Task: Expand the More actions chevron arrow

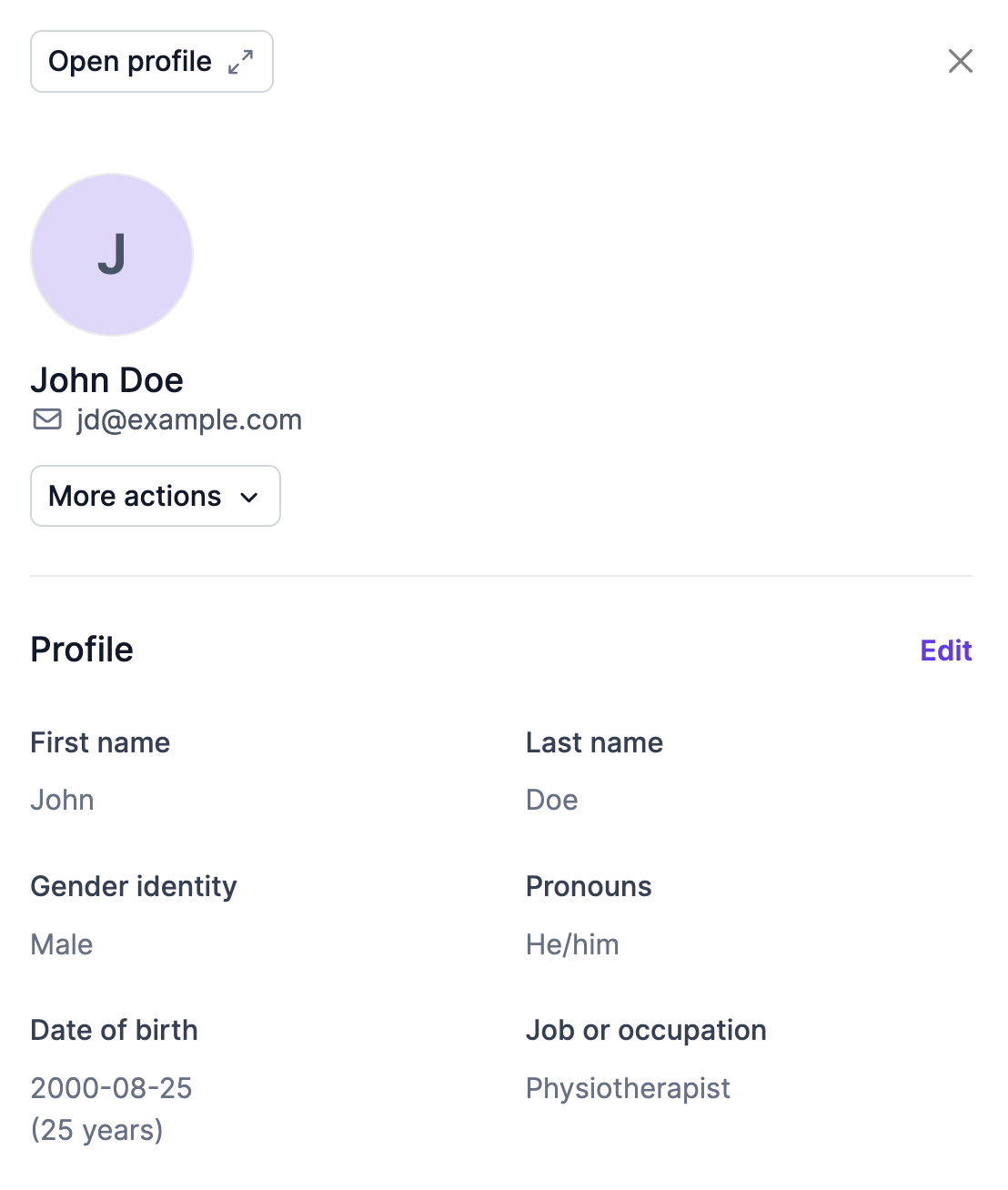Action: coord(249,497)
